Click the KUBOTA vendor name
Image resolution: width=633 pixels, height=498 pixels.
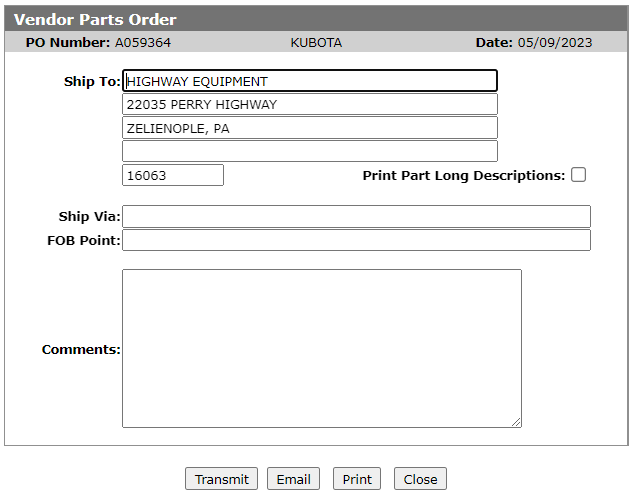[316, 42]
